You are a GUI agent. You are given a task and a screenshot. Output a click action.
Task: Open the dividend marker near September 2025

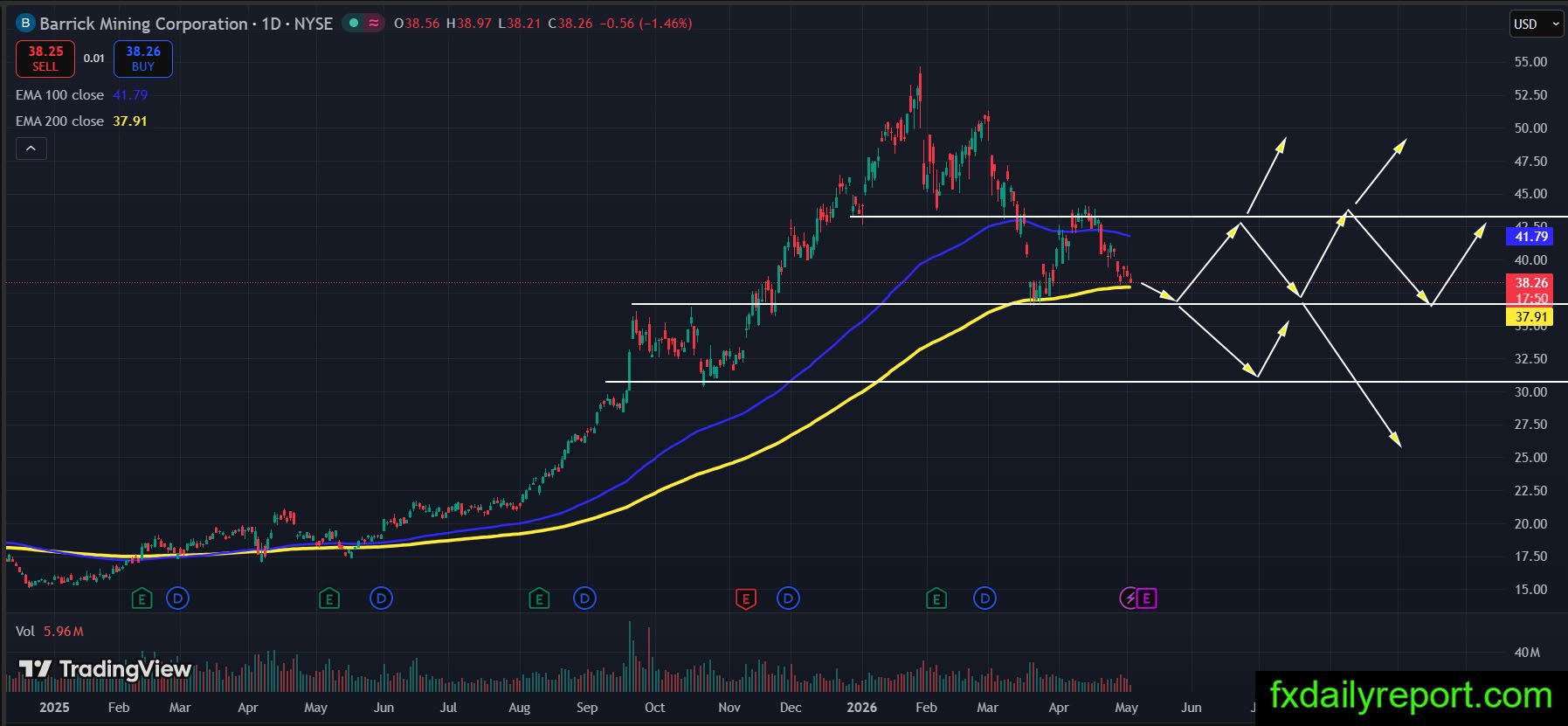point(584,598)
